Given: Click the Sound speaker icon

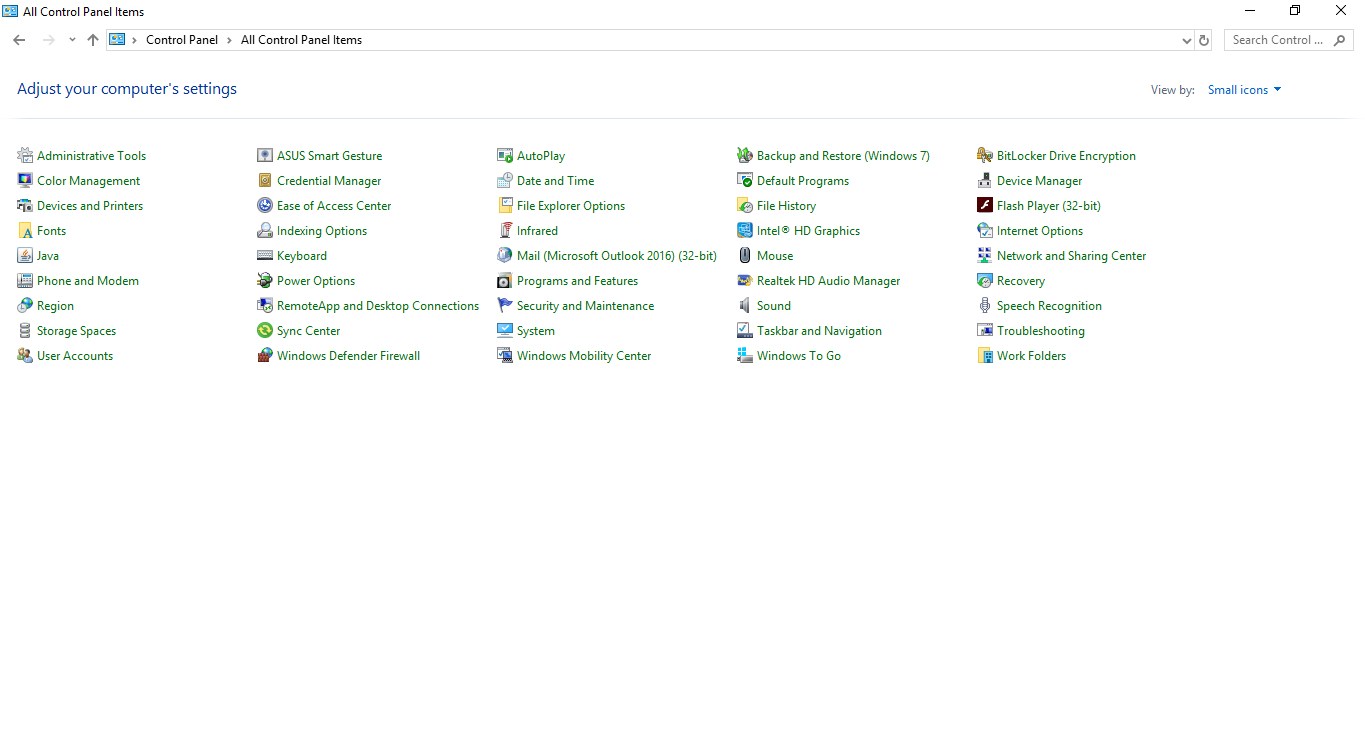Looking at the screenshot, I should (745, 305).
